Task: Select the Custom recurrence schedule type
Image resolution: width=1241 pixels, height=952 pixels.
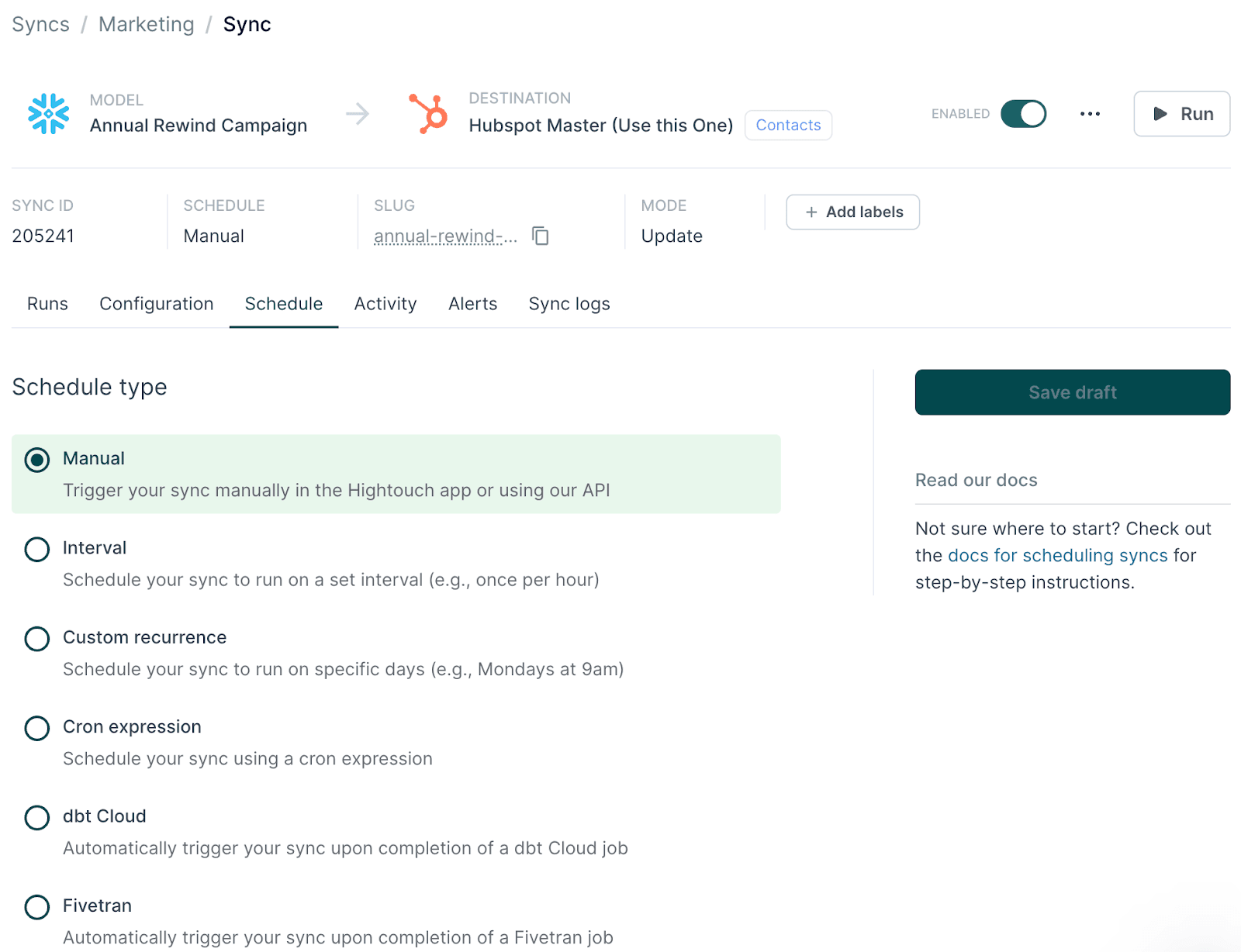Action: point(36,639)
